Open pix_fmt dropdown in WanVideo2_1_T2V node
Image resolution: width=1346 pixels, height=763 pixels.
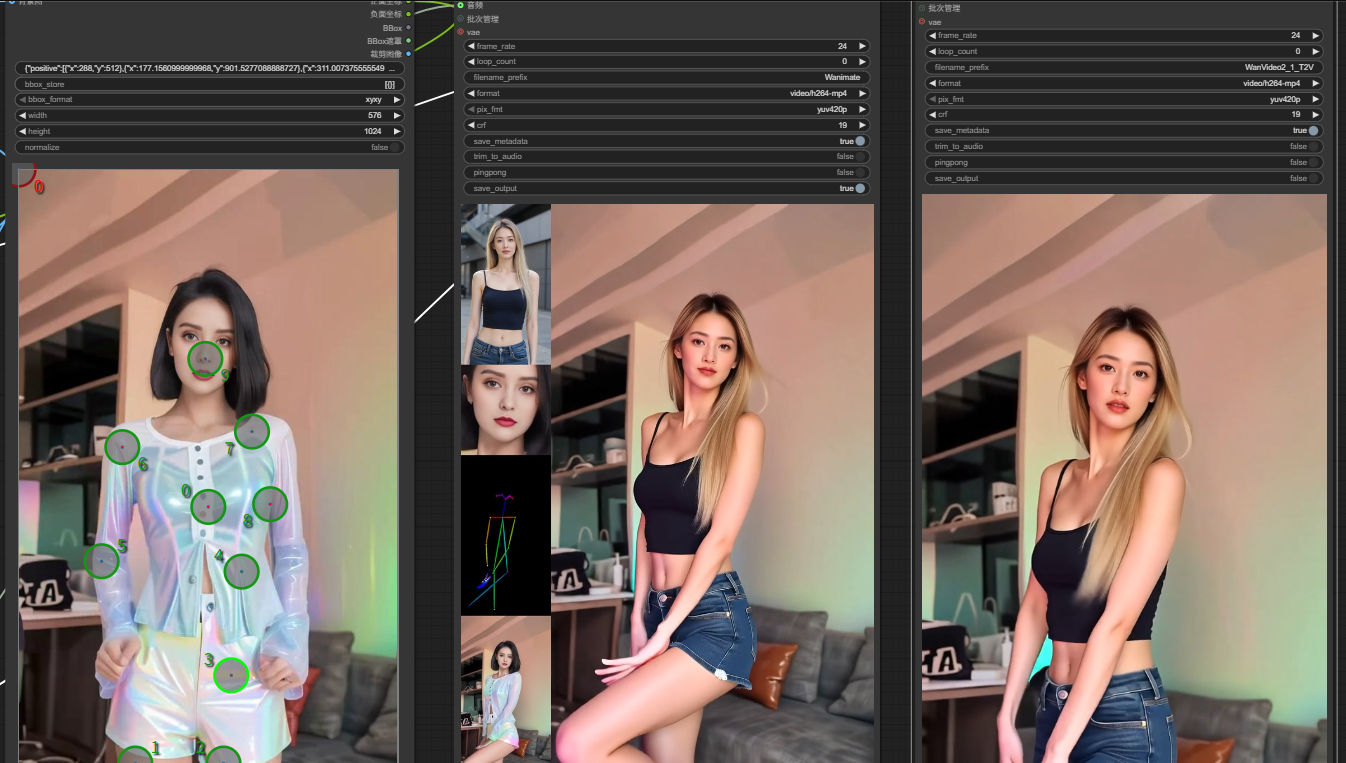1125,99
